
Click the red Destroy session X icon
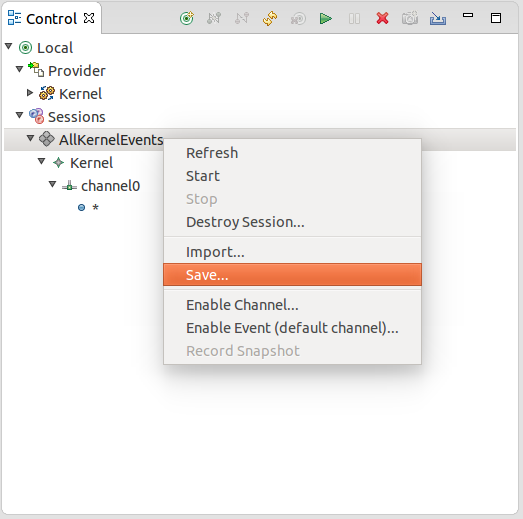(x=382, y=18)
